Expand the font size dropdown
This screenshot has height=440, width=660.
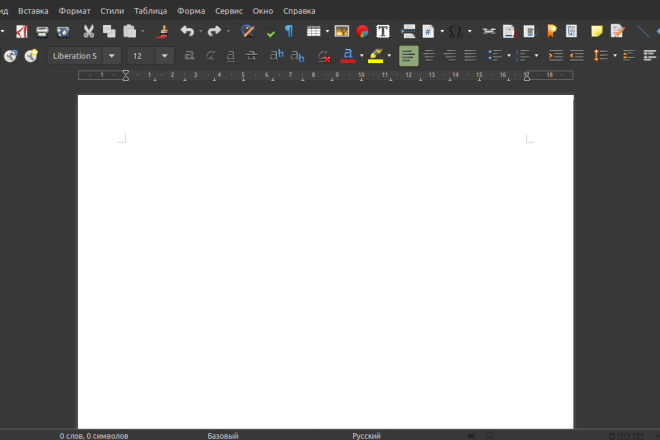pyautogui.click(x=165, y=56)
